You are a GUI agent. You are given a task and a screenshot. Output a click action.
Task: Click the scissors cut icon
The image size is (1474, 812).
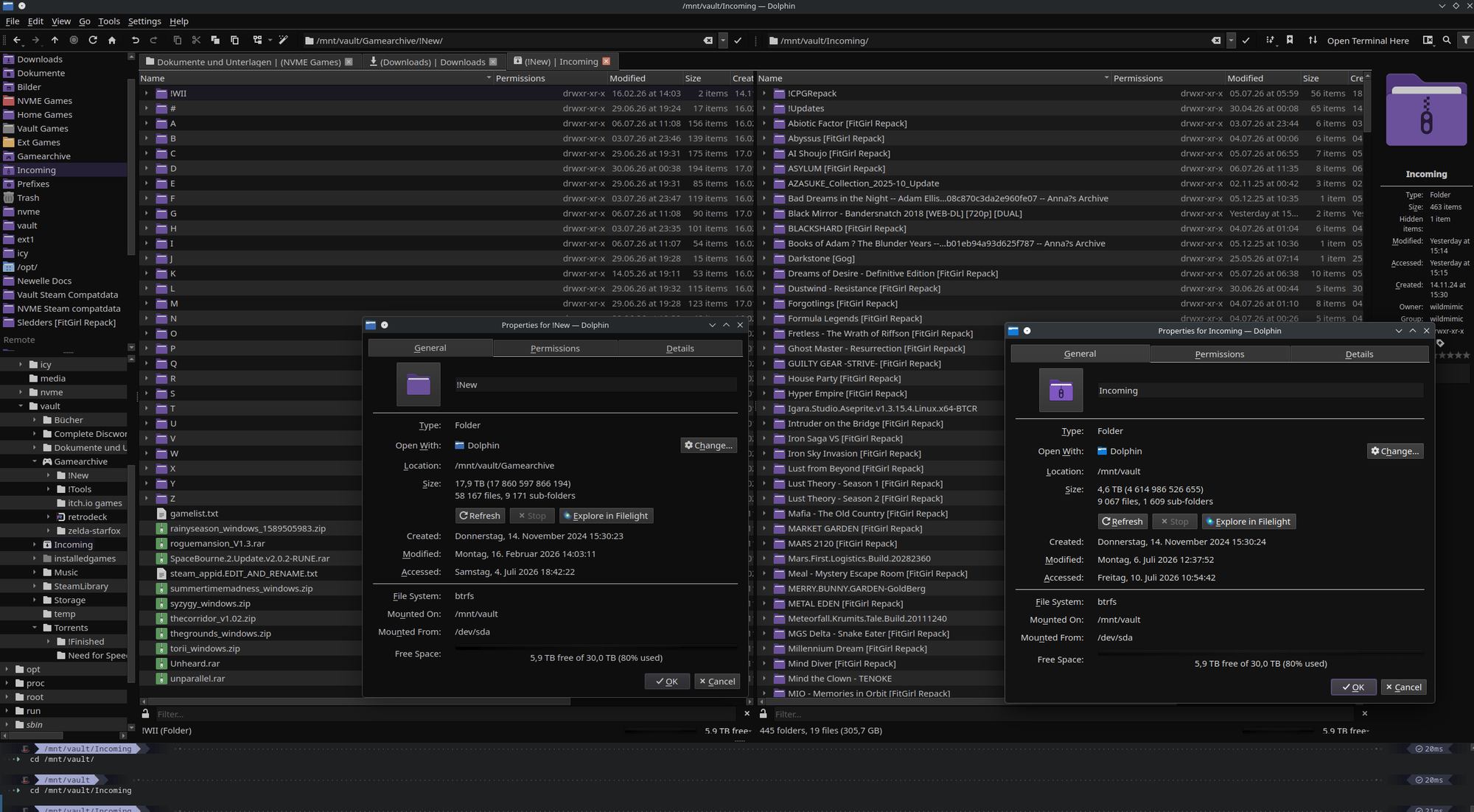[x=196, y=41]
